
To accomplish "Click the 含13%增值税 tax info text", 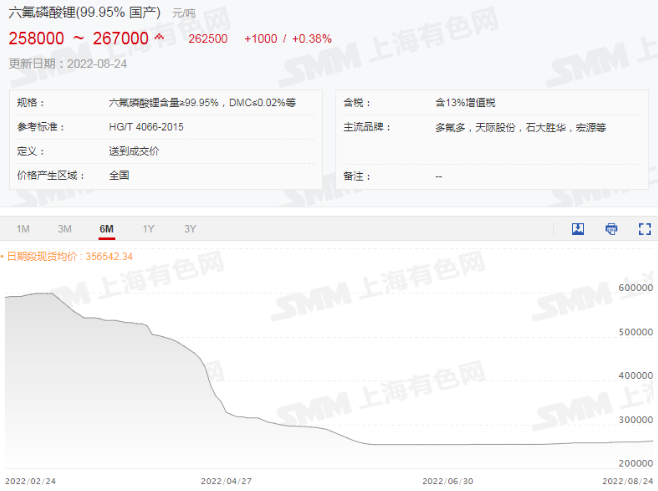I will point(466,102).
